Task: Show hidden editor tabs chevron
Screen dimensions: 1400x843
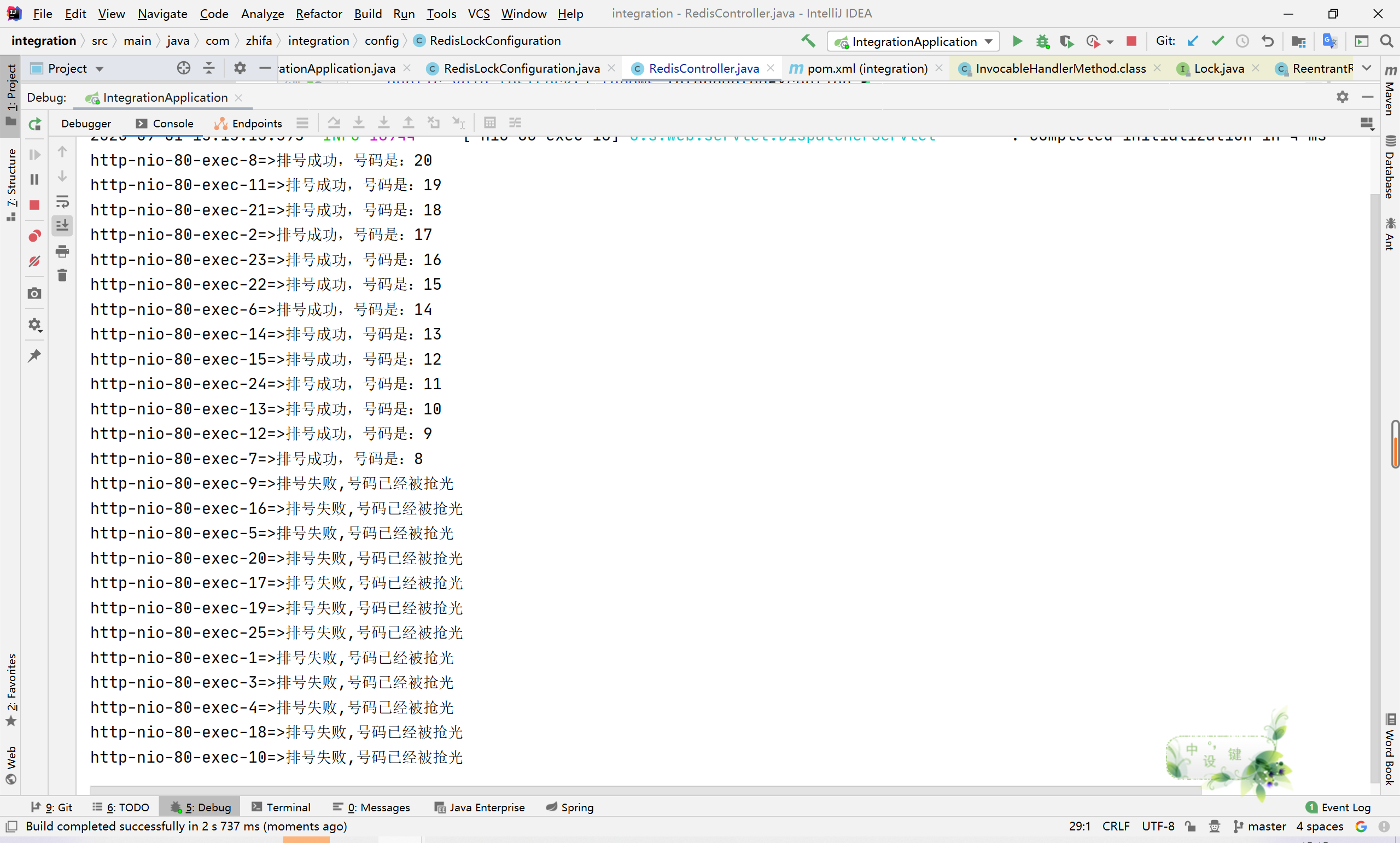Action: pyautogui.click(x=1367, y=68)
